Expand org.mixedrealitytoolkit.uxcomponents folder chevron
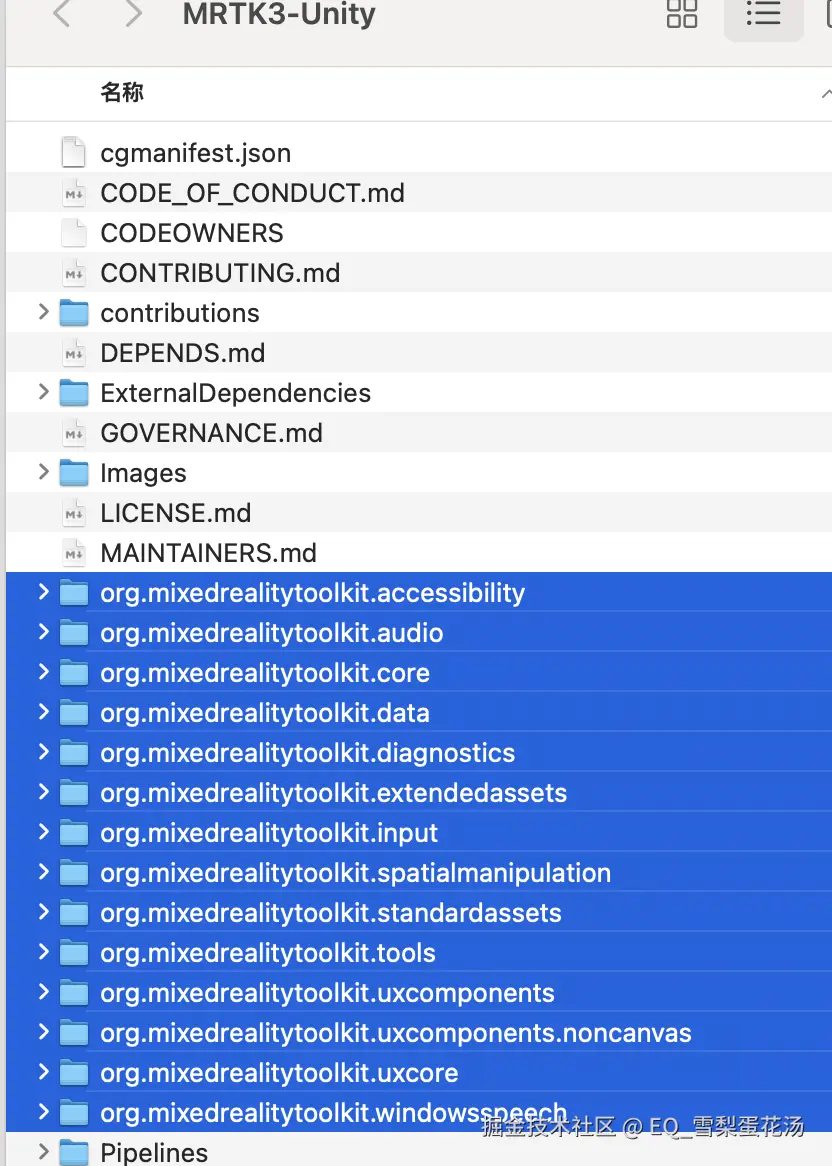The image size is (832, 1166). click(43, 992)
